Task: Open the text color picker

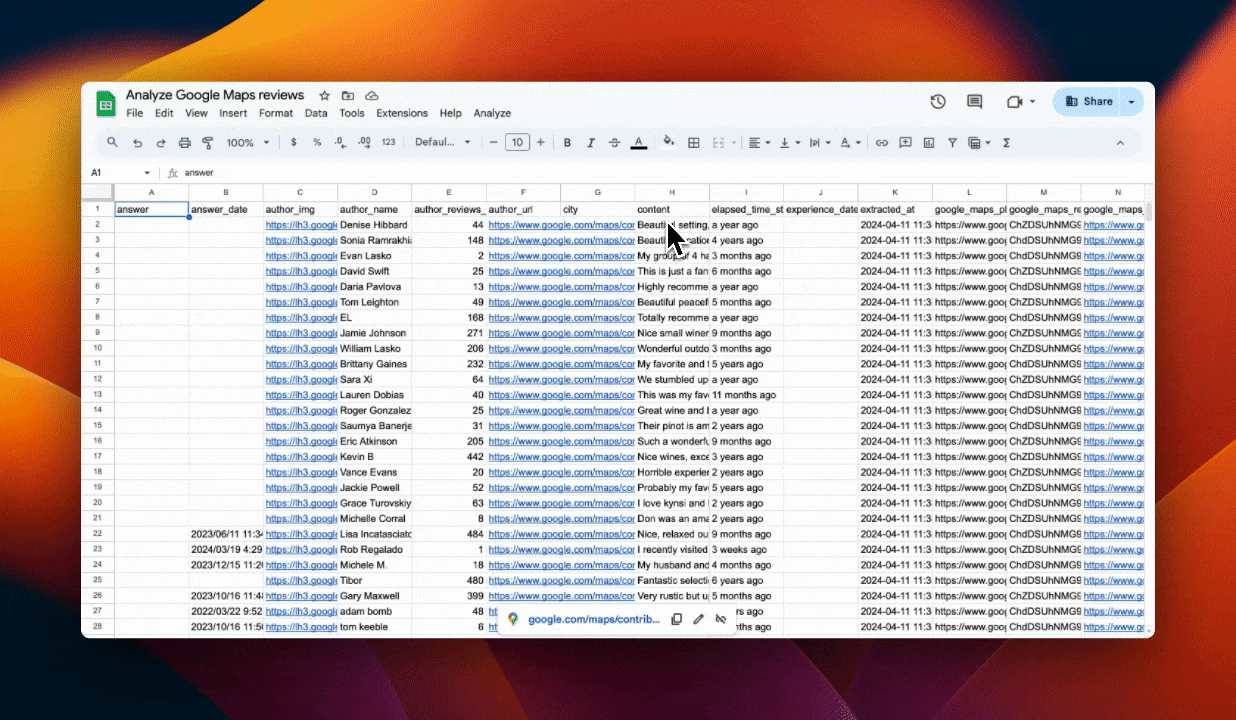Action: tap(639, 143)
